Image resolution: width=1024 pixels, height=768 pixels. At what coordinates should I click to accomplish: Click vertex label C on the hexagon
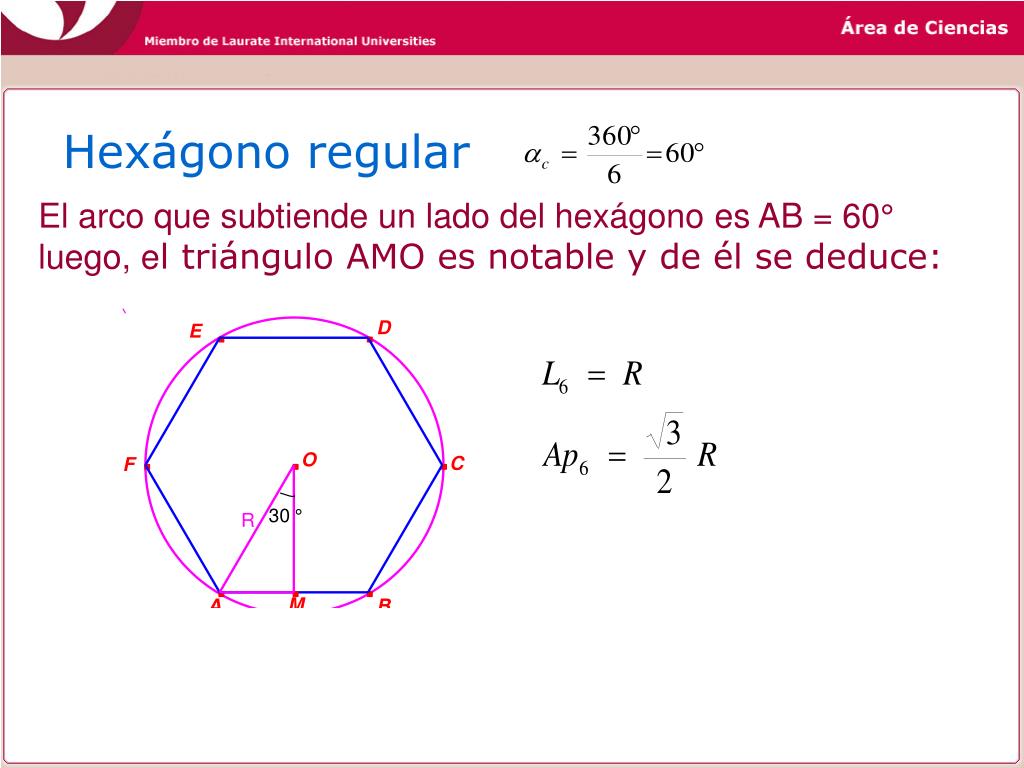click(x=457, y=464)
